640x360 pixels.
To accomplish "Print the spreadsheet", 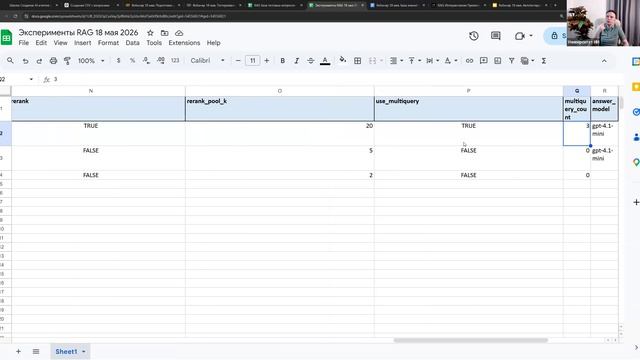I will click(53, 61).
